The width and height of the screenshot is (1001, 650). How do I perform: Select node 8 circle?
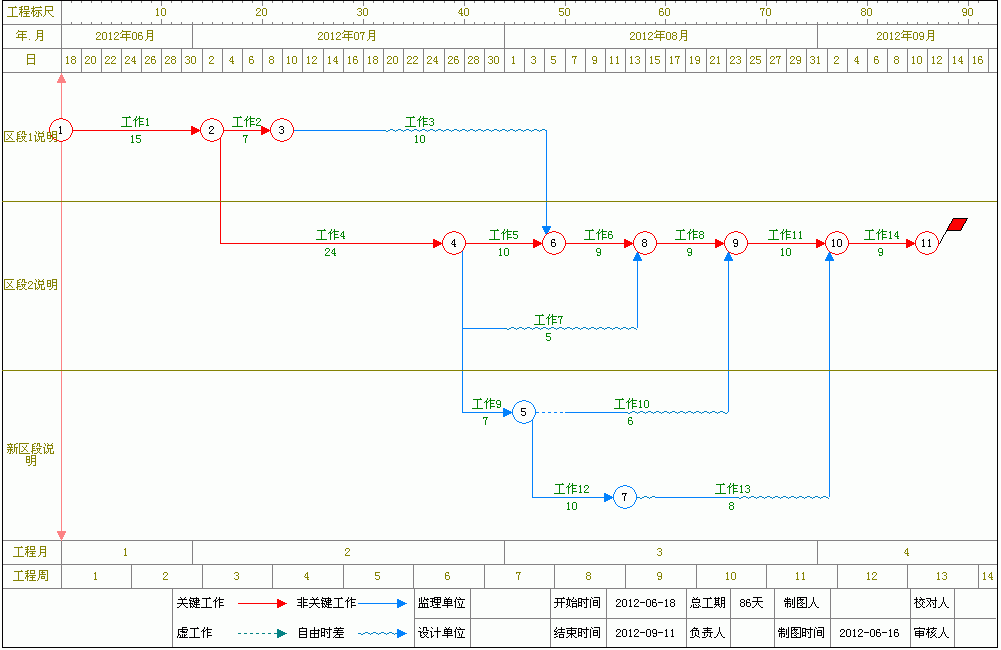pyautogui.click(x=645, y=243)
